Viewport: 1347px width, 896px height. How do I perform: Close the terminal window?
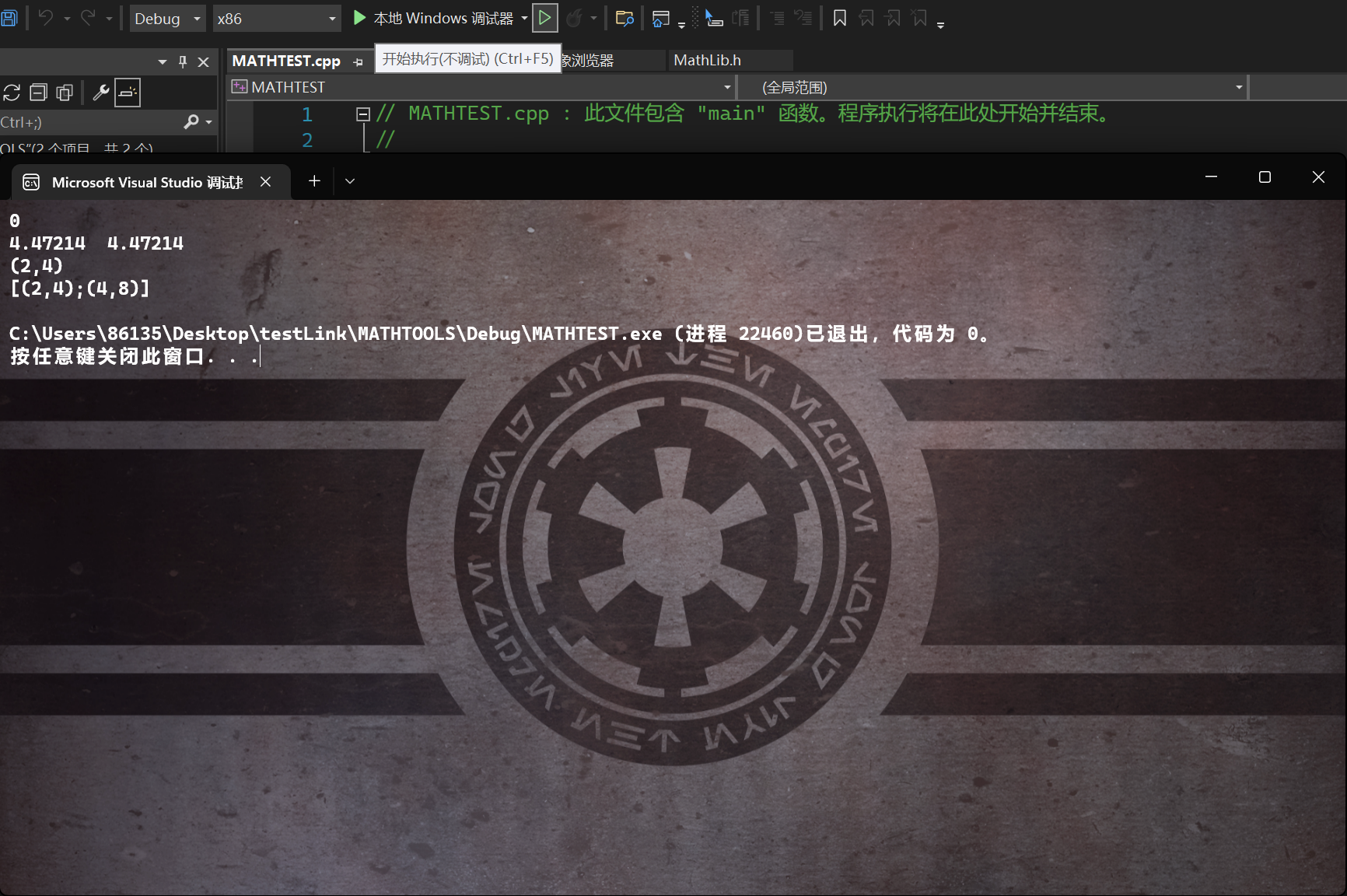[x=1318, y=177]
